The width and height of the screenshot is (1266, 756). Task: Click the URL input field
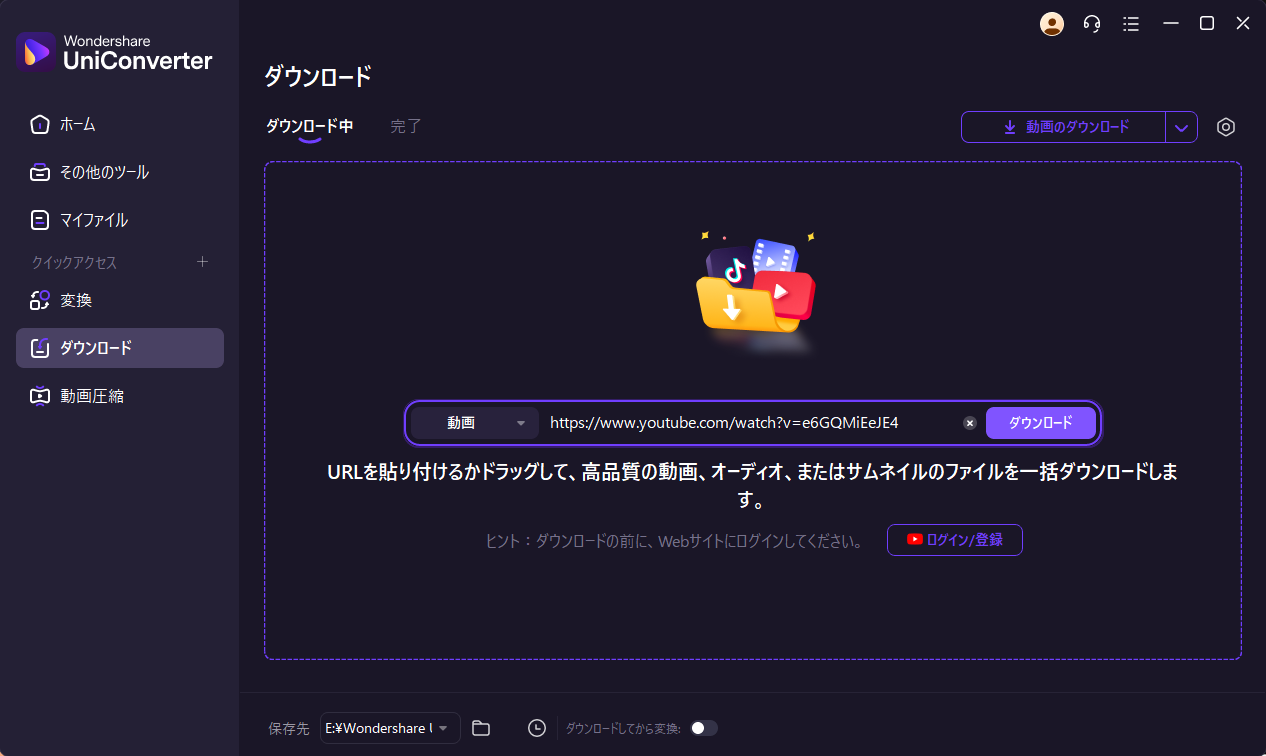point(752,423)
